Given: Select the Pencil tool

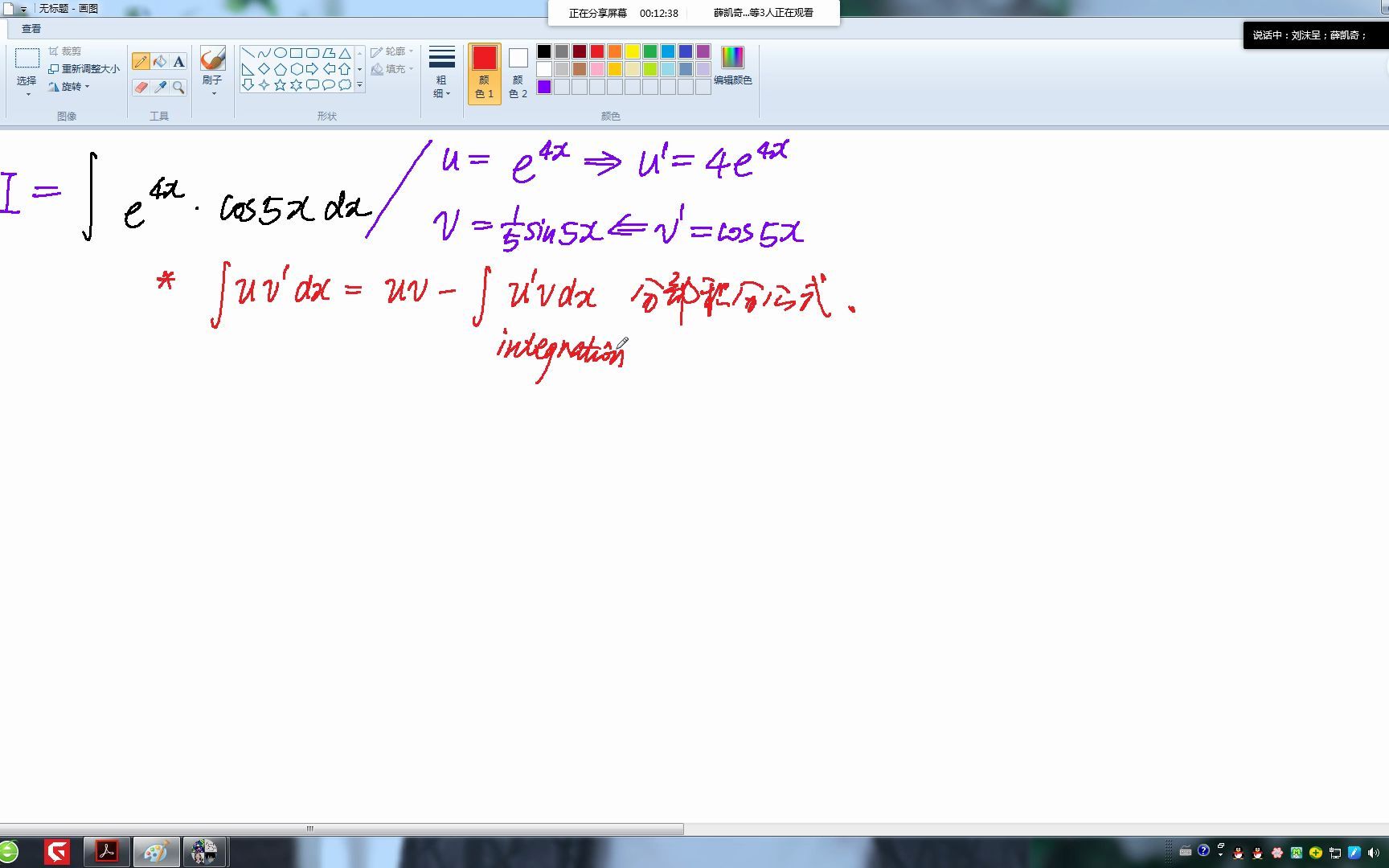Looking at the screenshot, I should tap(141, 61).
